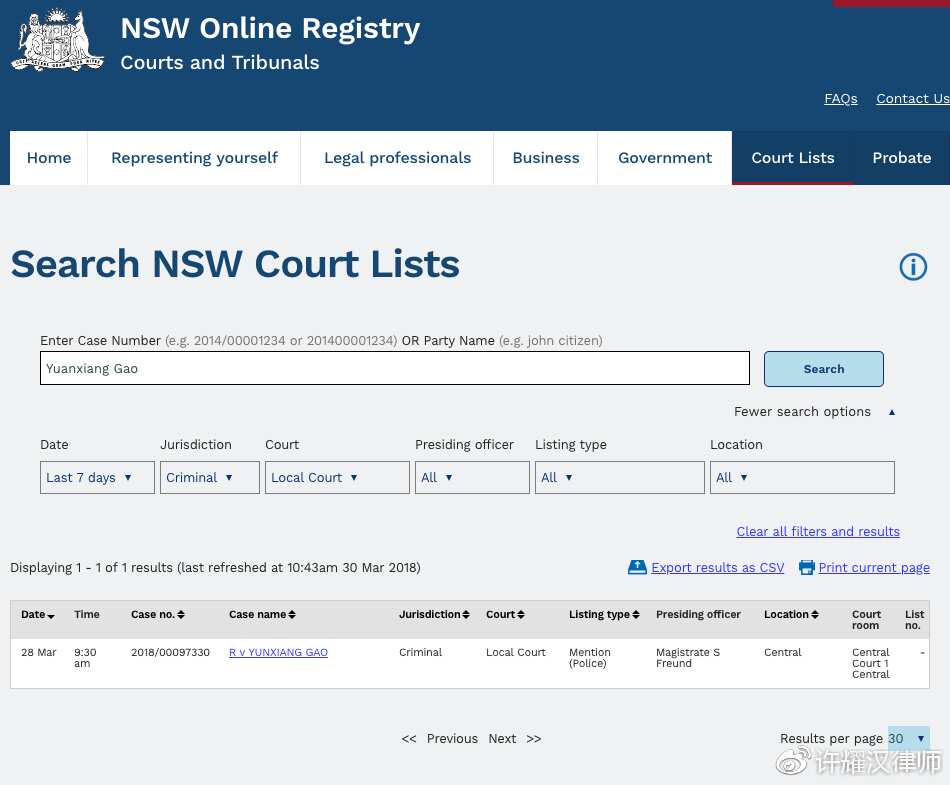The width and height of the screenshot is (950, 785).
Task: Open the Last 7 days date filter dropdown
Action: pyautogui.click(x=97, y=477)
